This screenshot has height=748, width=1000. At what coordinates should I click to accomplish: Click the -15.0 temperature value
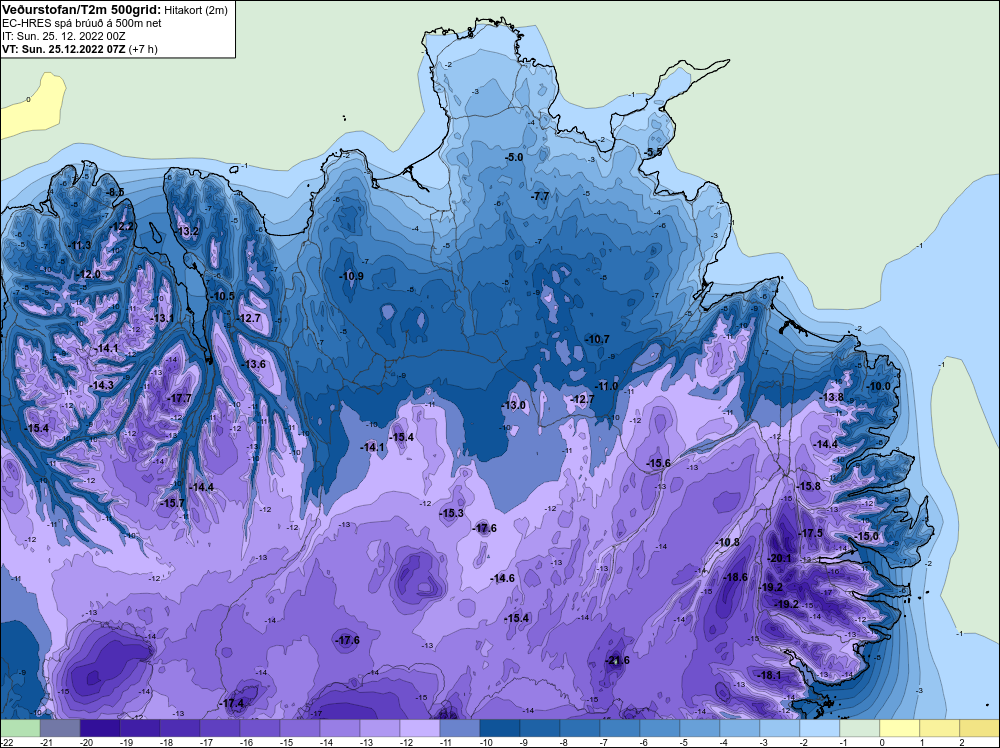tap(867, 536)
